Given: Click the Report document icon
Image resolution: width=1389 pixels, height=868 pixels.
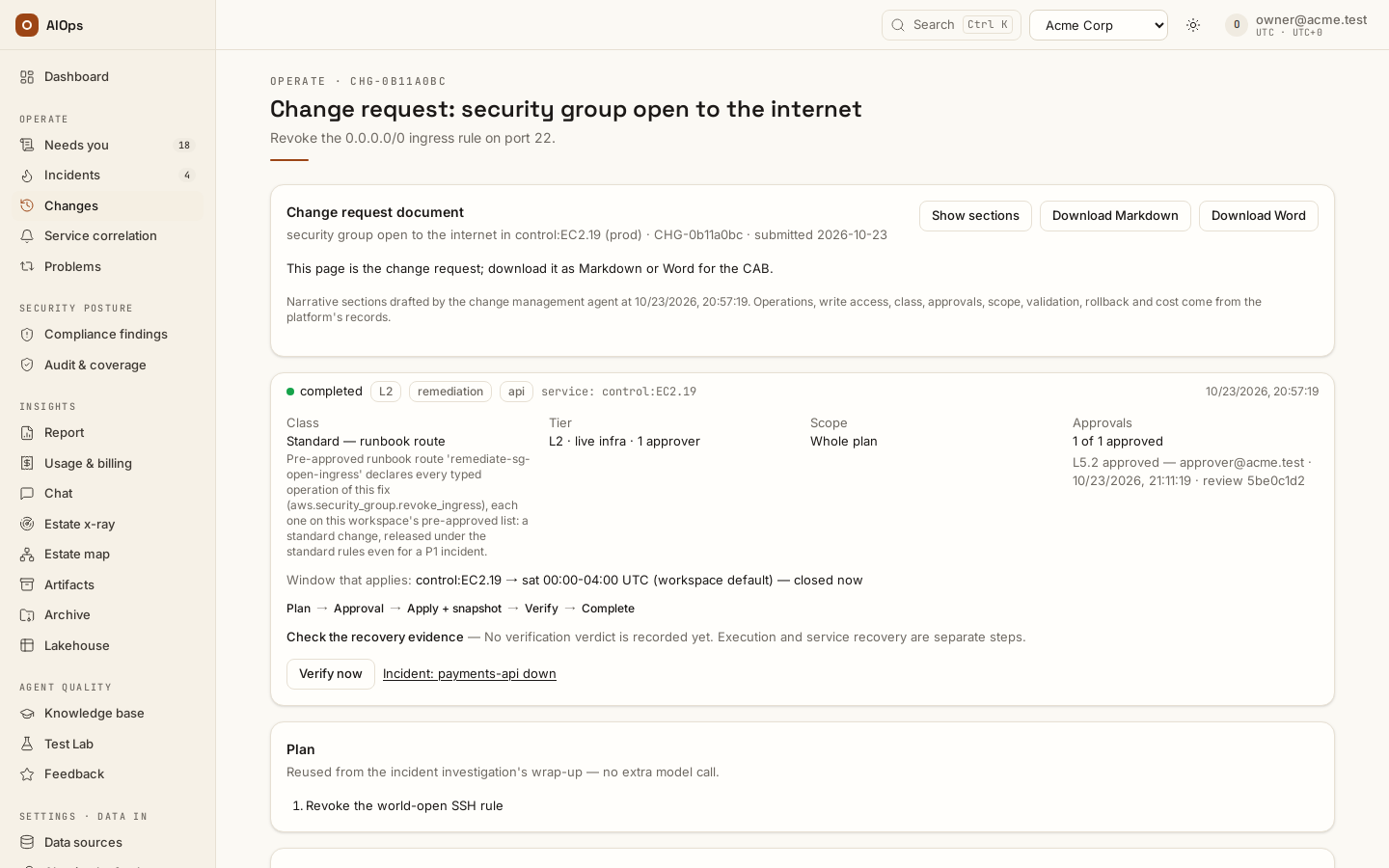Looking at the screenshot, I should [x=27, y=433].
